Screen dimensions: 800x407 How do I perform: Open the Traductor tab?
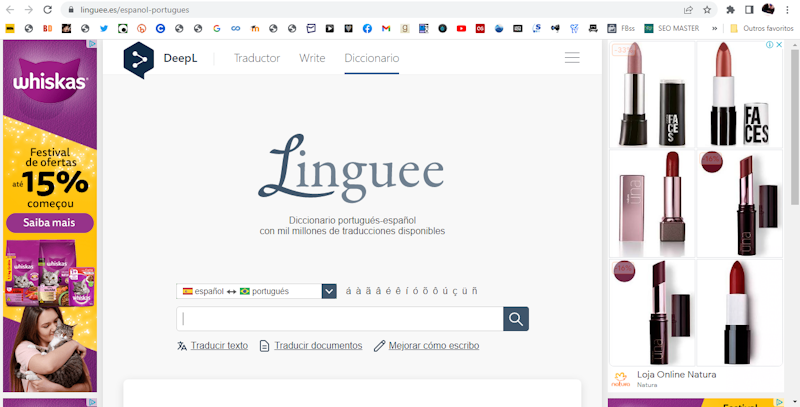pyautogui.click(x=257, y=58)
